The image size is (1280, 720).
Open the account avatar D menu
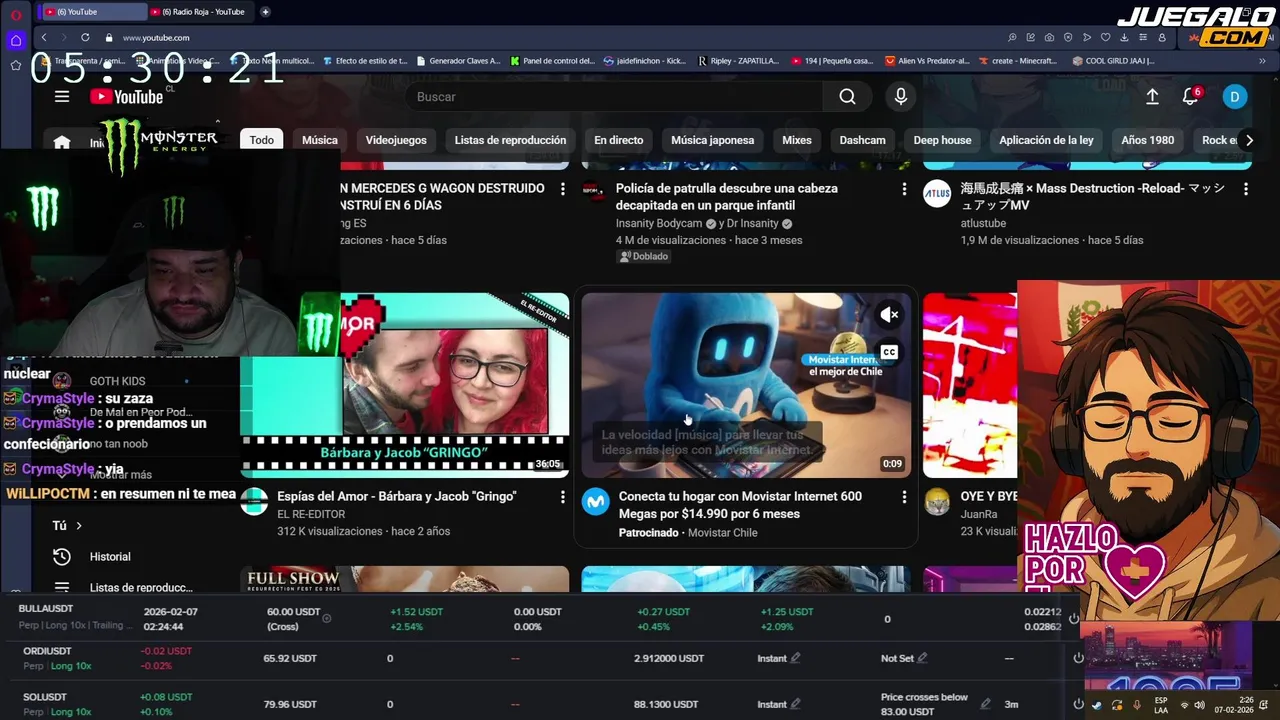[x=1234, y=97]
